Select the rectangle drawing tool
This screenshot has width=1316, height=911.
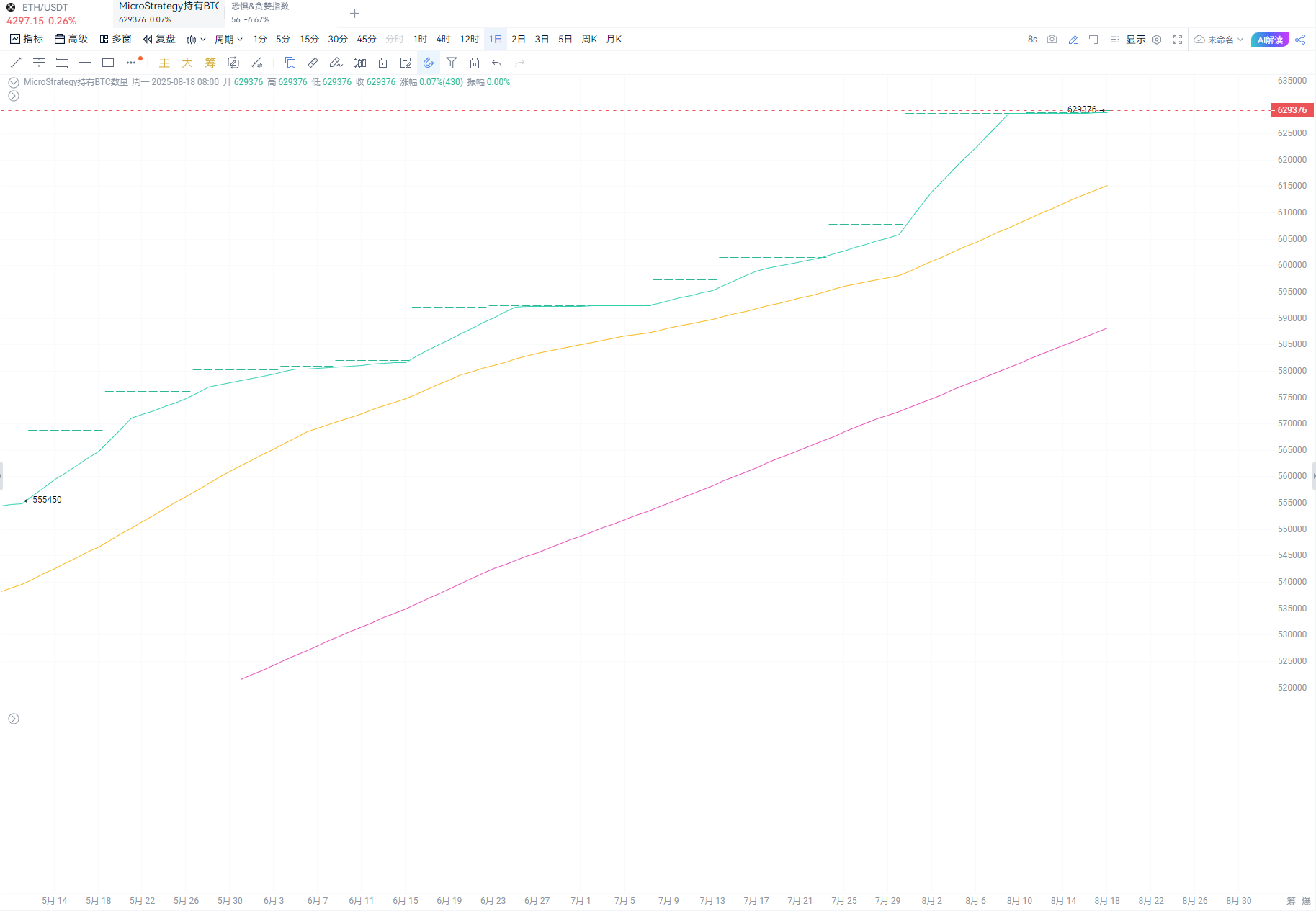tap(108, 63)
